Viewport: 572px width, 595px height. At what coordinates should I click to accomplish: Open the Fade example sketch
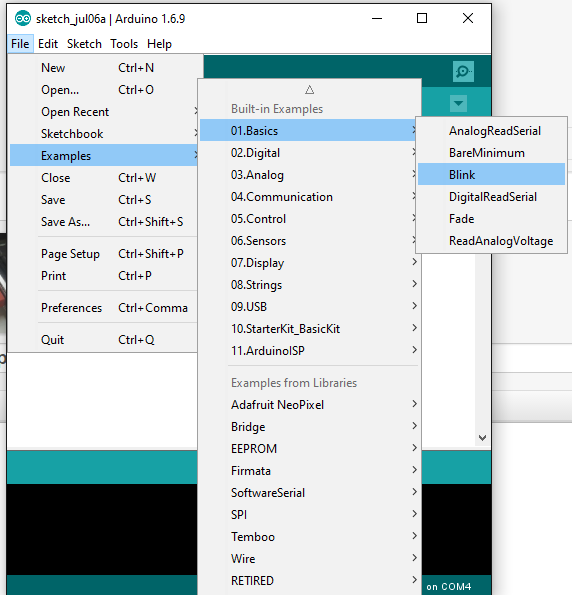[492, 219]
